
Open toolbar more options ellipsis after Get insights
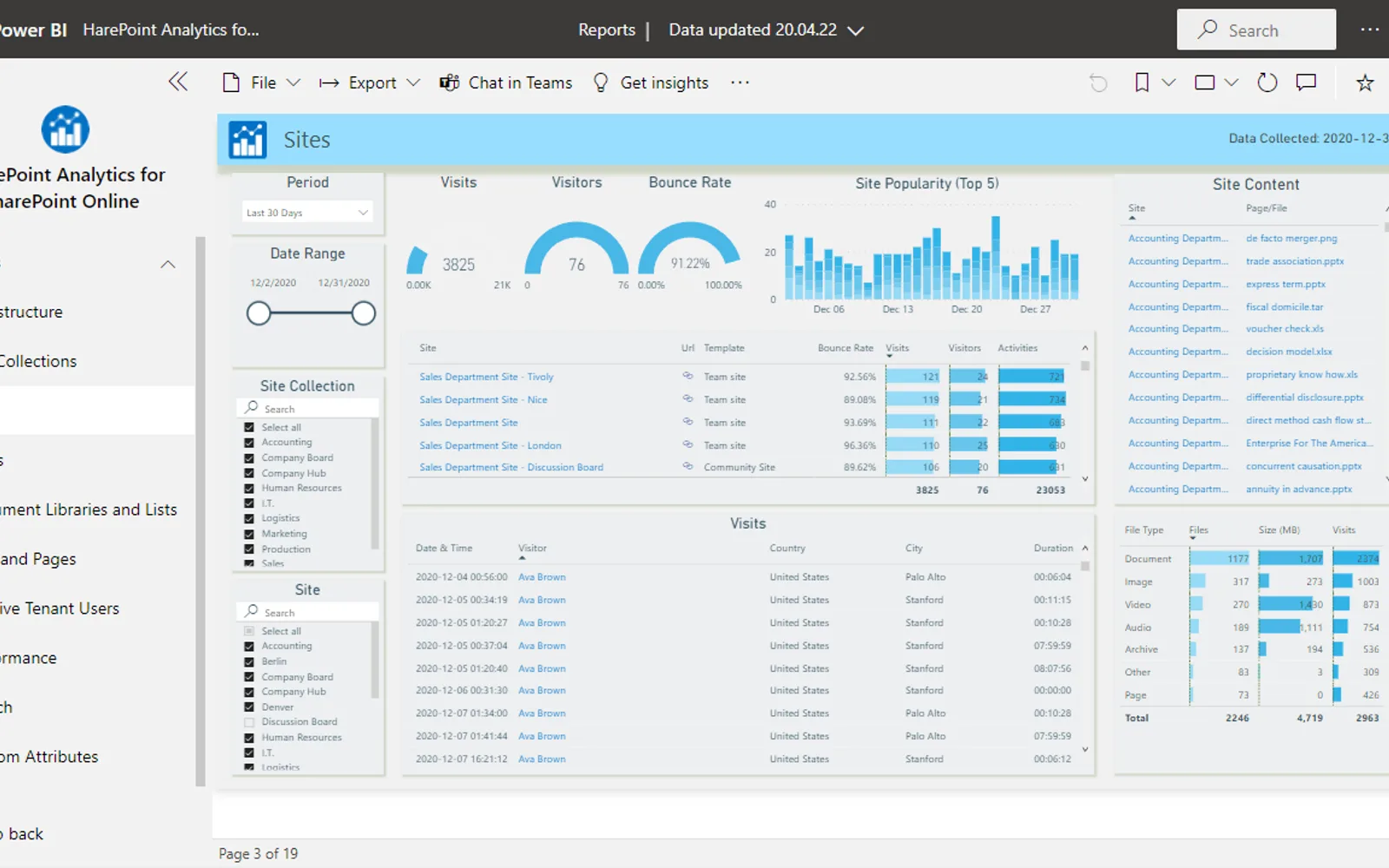pyautogui.click(x=740, y=82)
